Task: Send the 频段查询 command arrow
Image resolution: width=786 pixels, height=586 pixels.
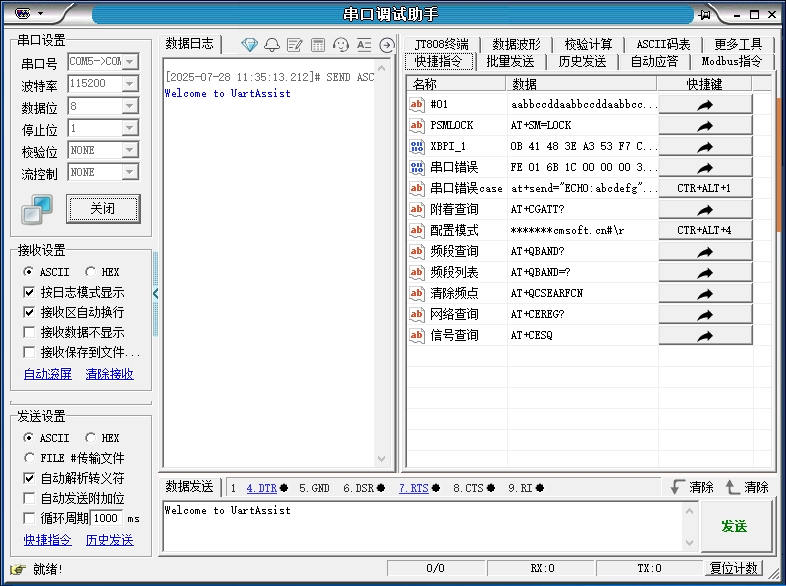Action: click(705, 252)
